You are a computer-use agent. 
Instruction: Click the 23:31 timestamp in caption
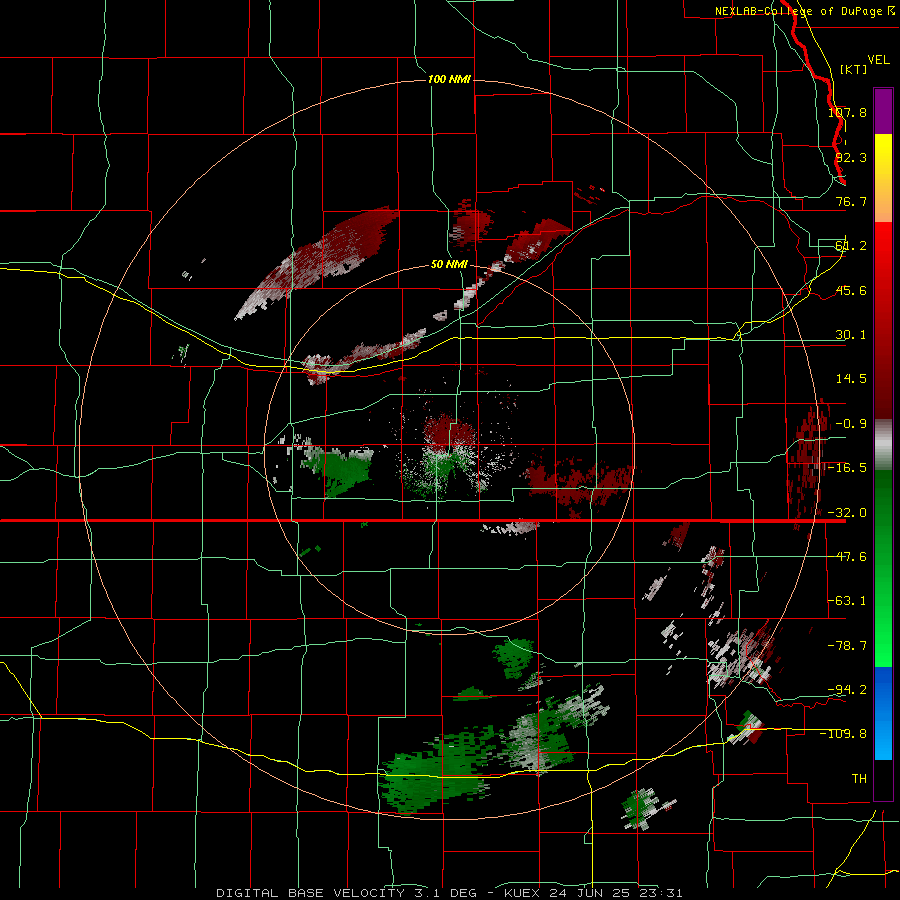[x=662, y=893]
